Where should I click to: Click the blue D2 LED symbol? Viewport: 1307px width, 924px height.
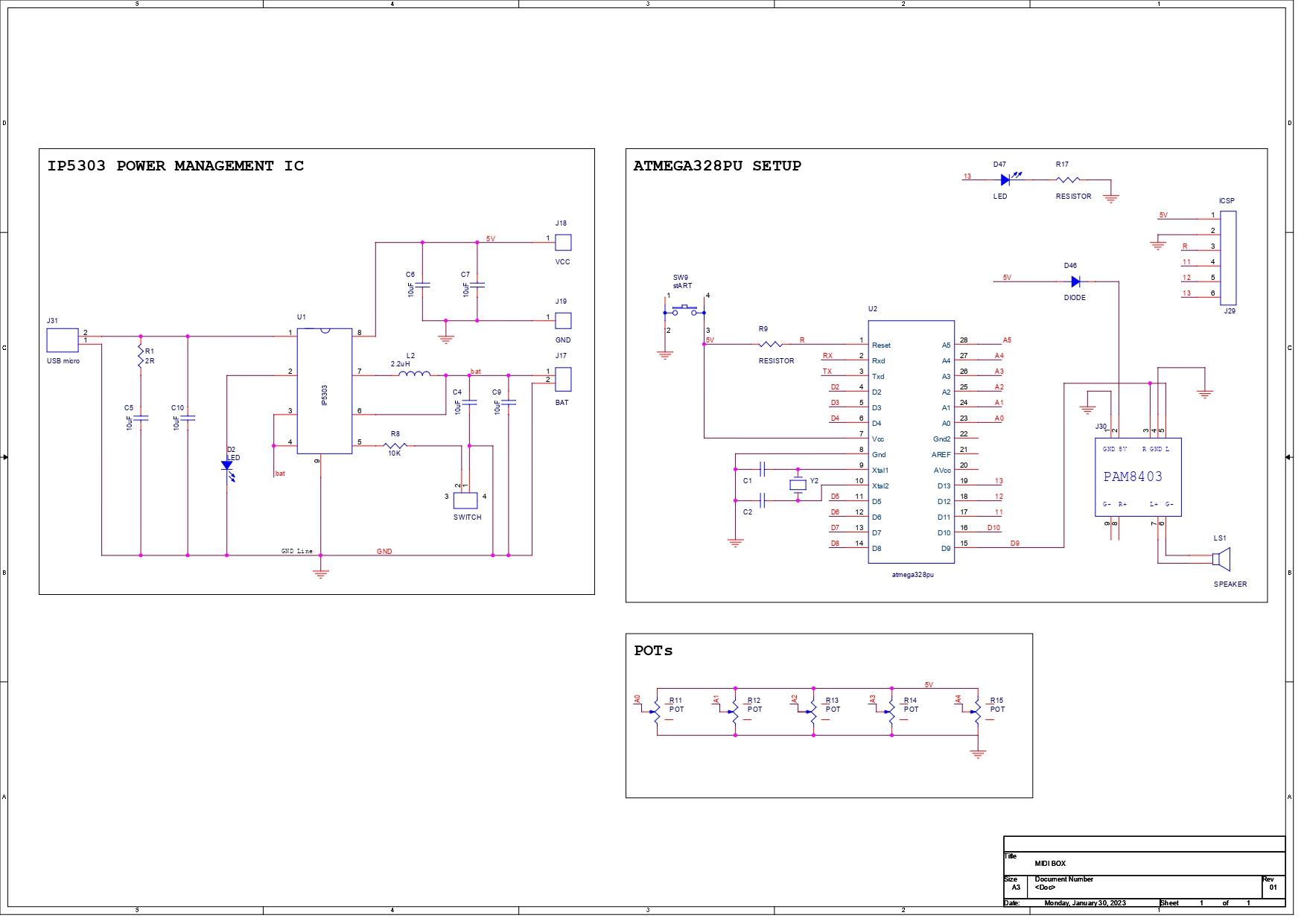tap(227, 470)
